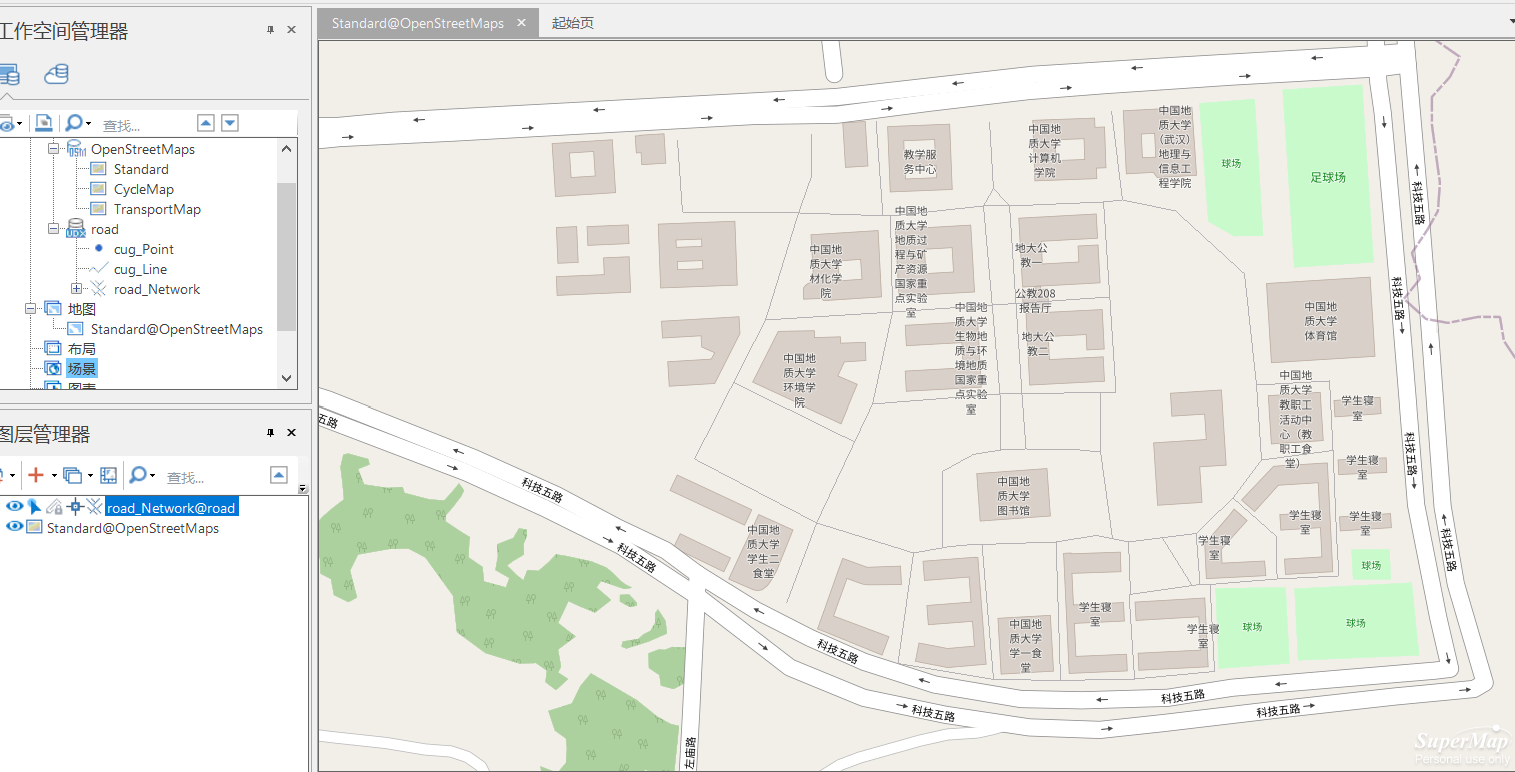Click scroll down arrow of workspace tree
This screenshot has height=772, width=1515.
tap(287, 378)
